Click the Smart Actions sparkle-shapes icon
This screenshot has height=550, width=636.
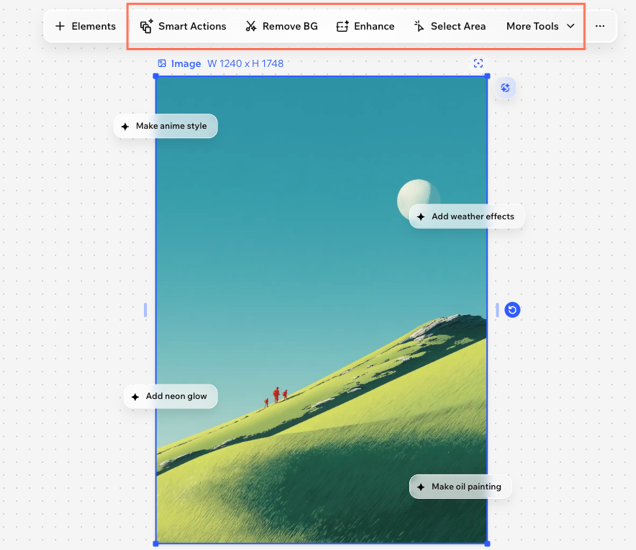pyautogui.click(x=146, y=26)
